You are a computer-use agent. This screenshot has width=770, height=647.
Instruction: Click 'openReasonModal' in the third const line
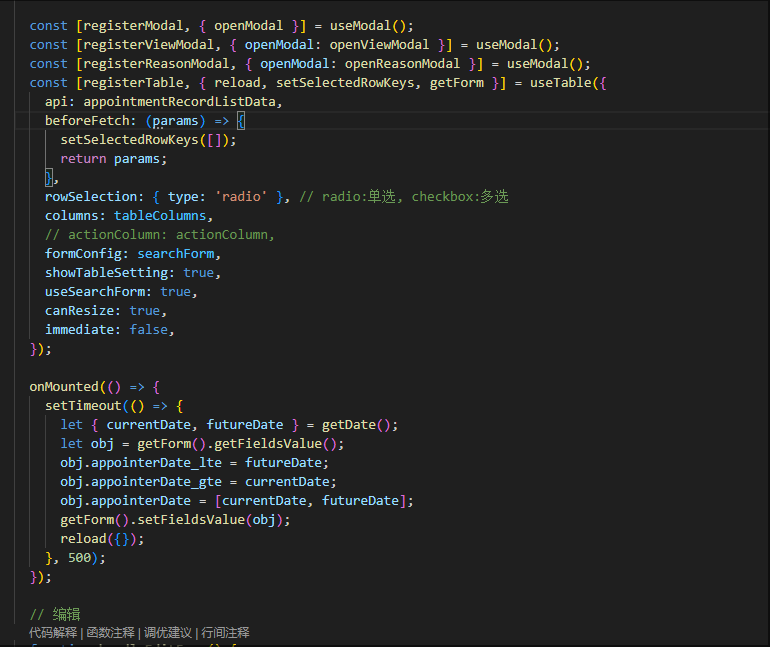(x=402, y=64)
